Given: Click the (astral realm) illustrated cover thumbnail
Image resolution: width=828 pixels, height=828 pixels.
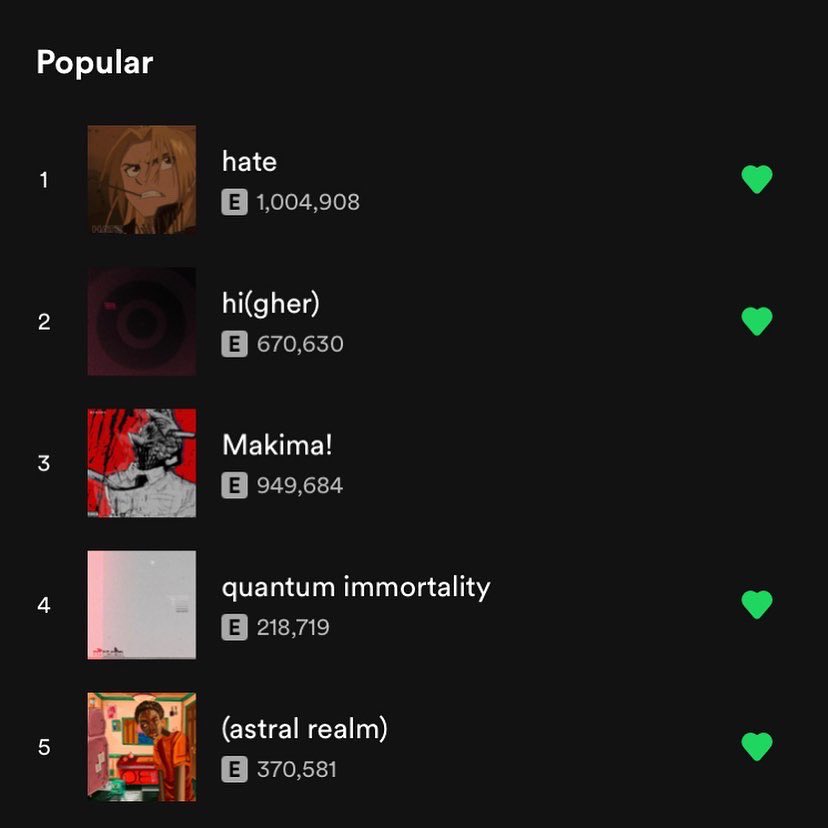Looking at the screenshot, I should point(141,747).
